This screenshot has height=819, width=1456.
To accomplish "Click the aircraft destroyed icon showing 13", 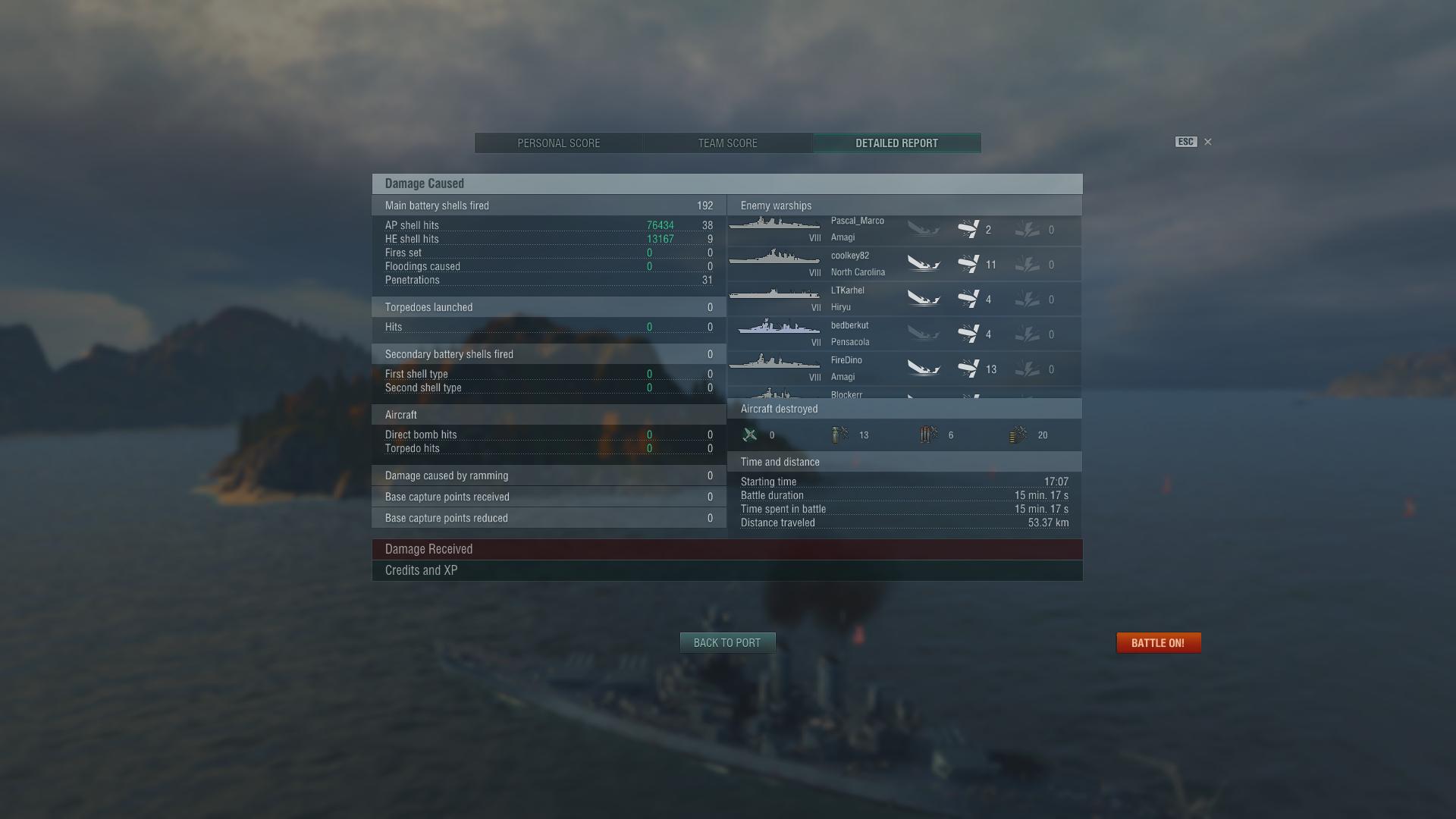I will pos(839,435).
